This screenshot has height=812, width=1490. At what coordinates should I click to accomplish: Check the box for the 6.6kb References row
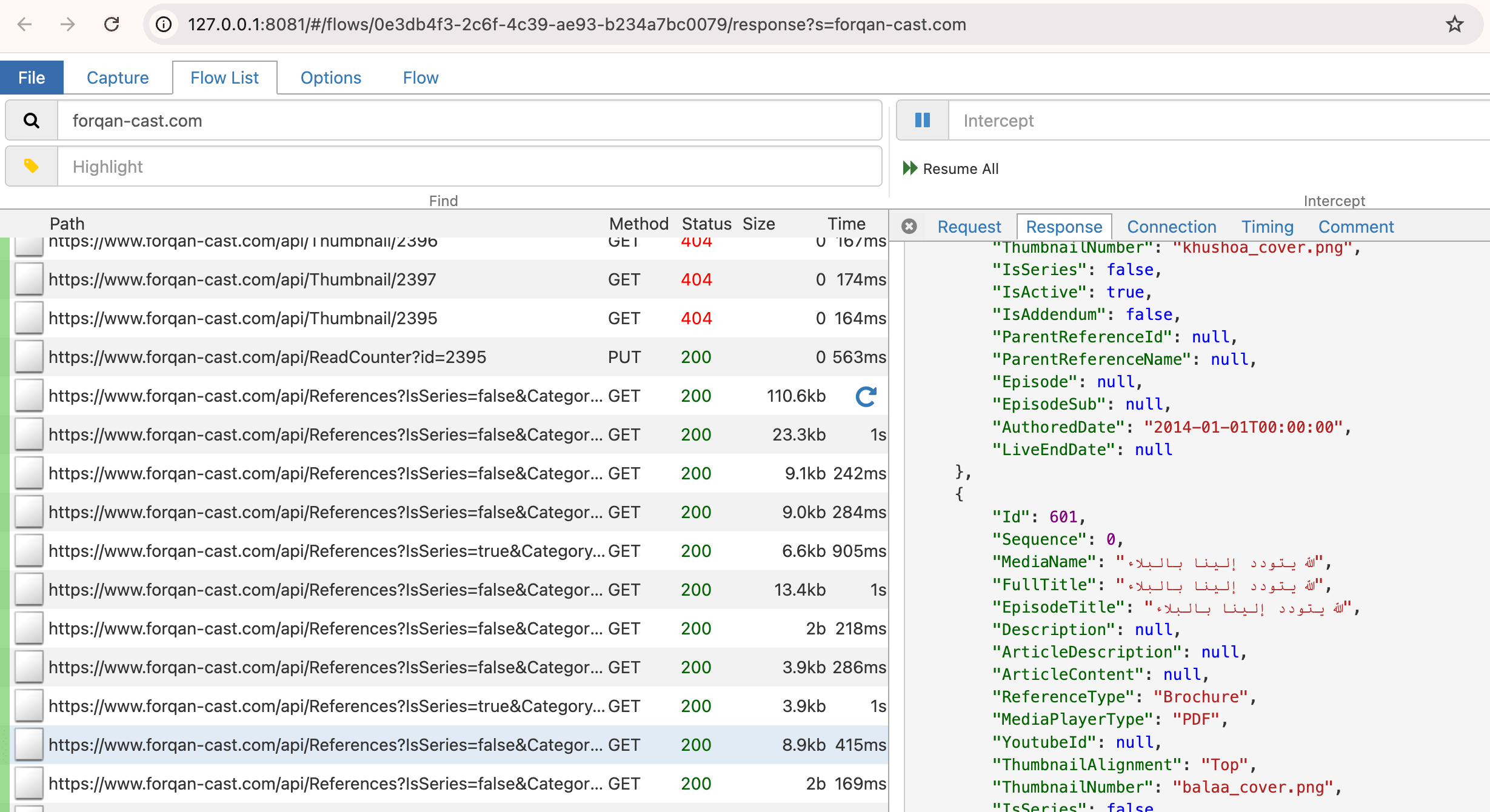29,551
